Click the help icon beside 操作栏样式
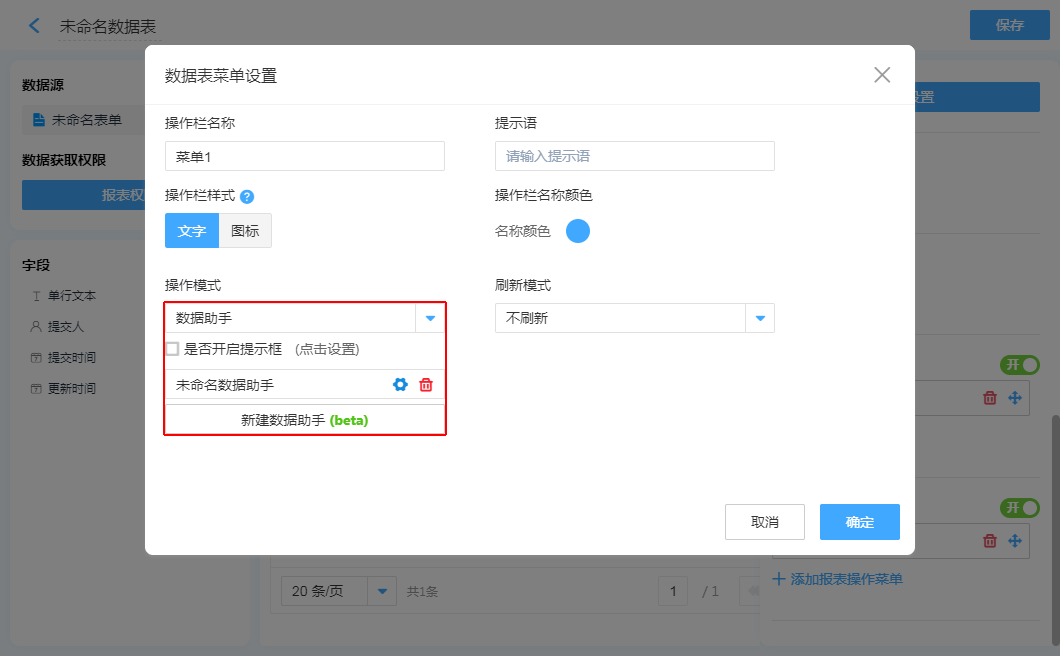Screen dimensions: 1060x656 (x=247, y=197)
